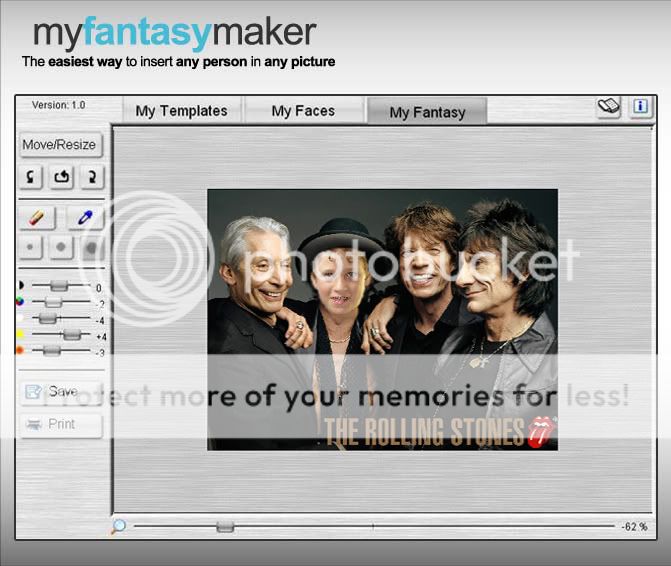Image resolution: width=671 pixels, height=566 pixels.
Task: Adjust the red tone slider showing -3
Action: point(51,350)
